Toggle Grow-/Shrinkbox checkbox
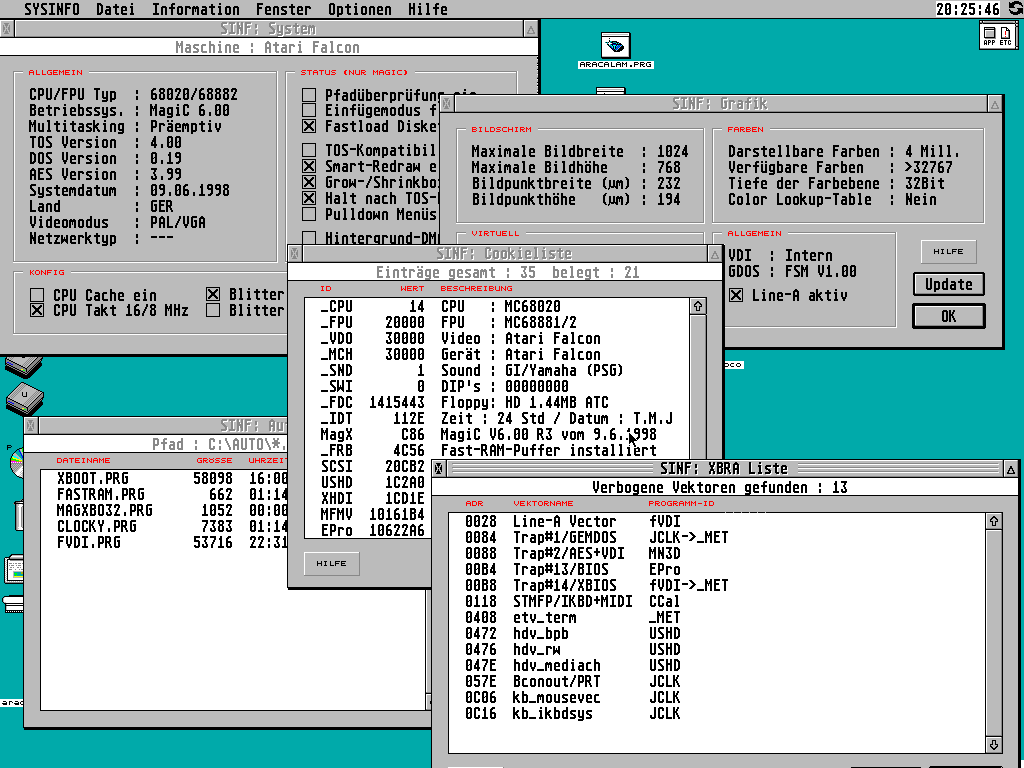 click(x=309, y=182)
